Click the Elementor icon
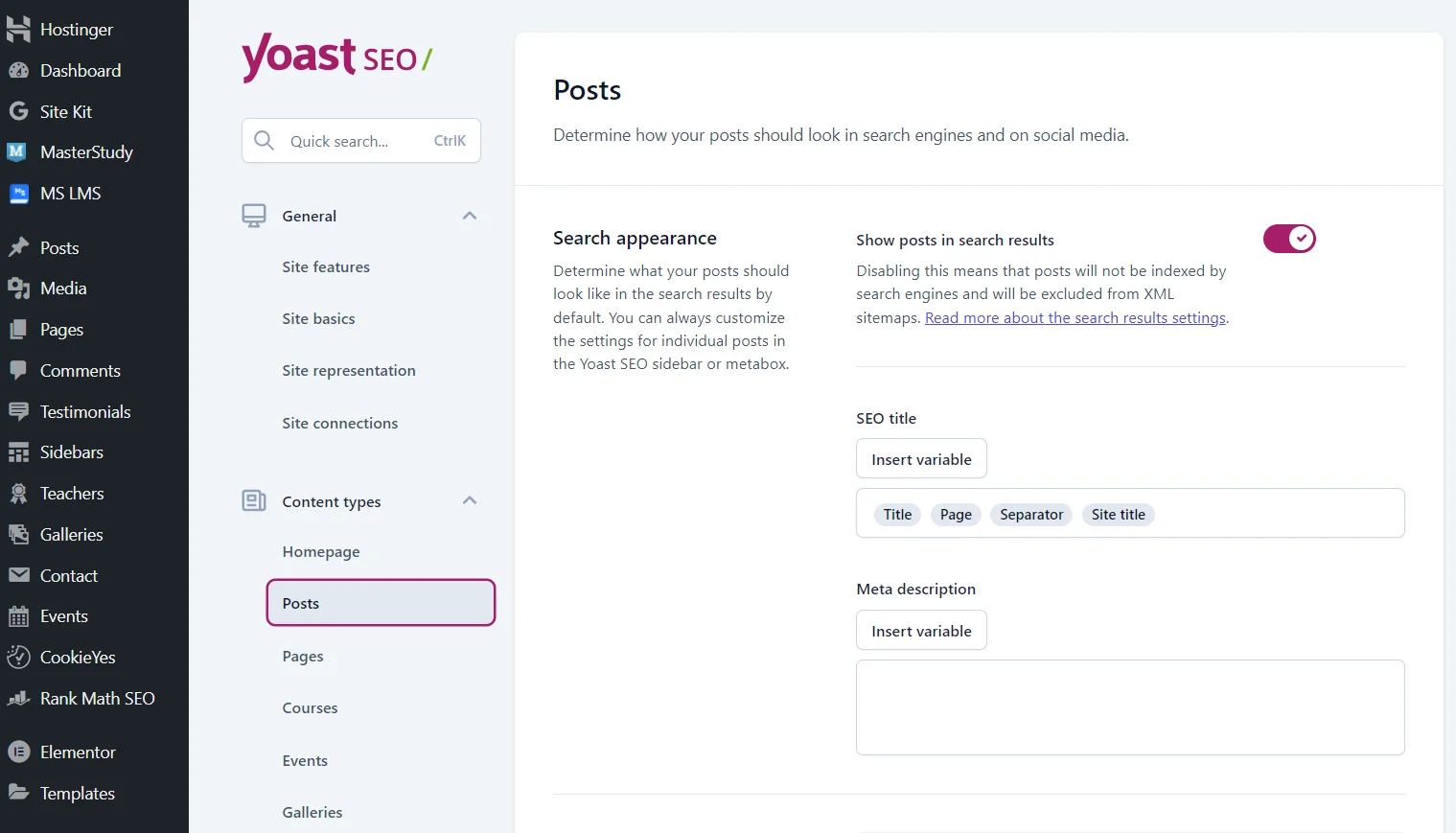1456x833 pixels. pos(18,752)
